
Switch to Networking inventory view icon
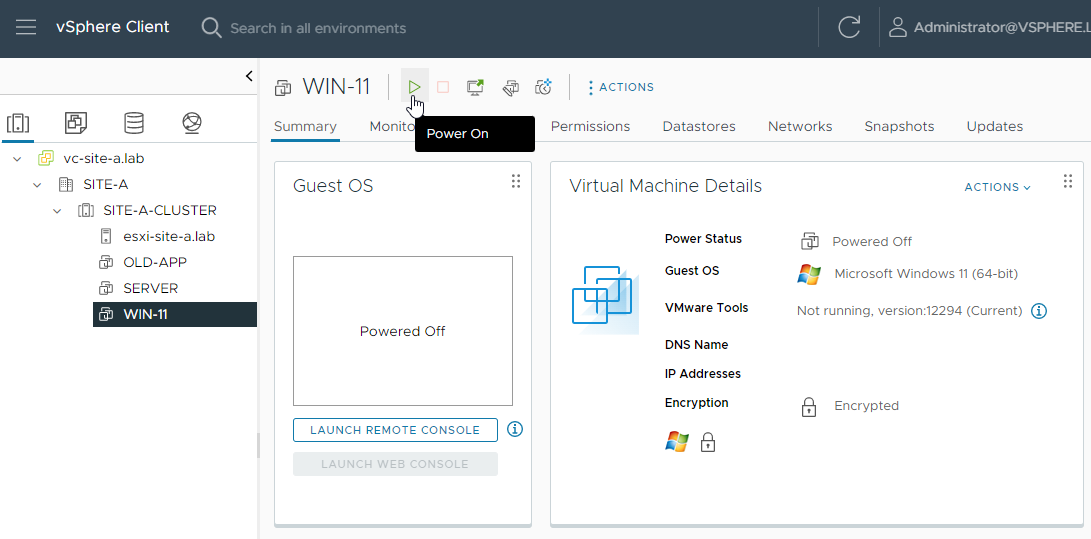[x=192, y=123]
